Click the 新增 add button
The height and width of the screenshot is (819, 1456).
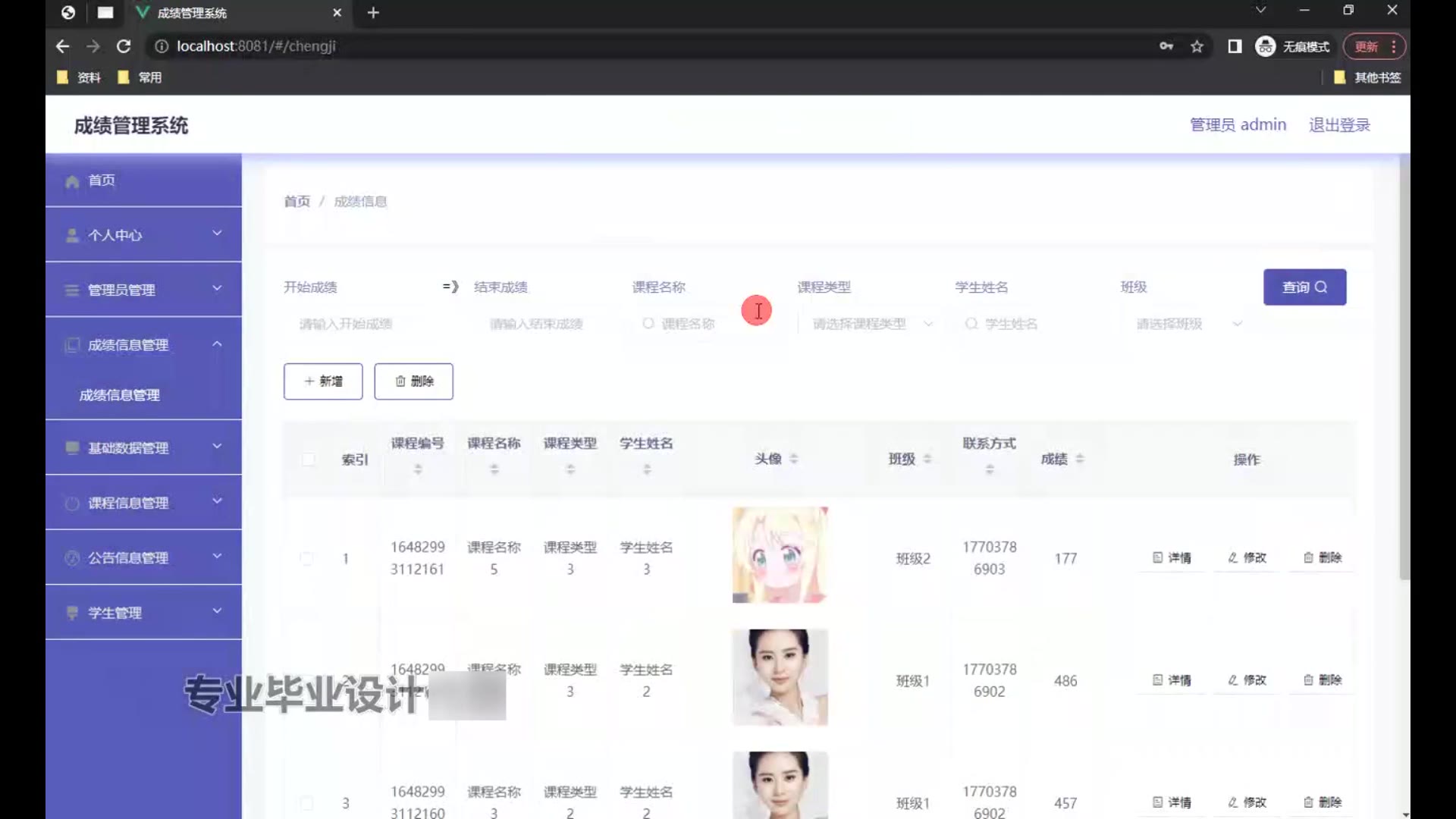[323, 381]
